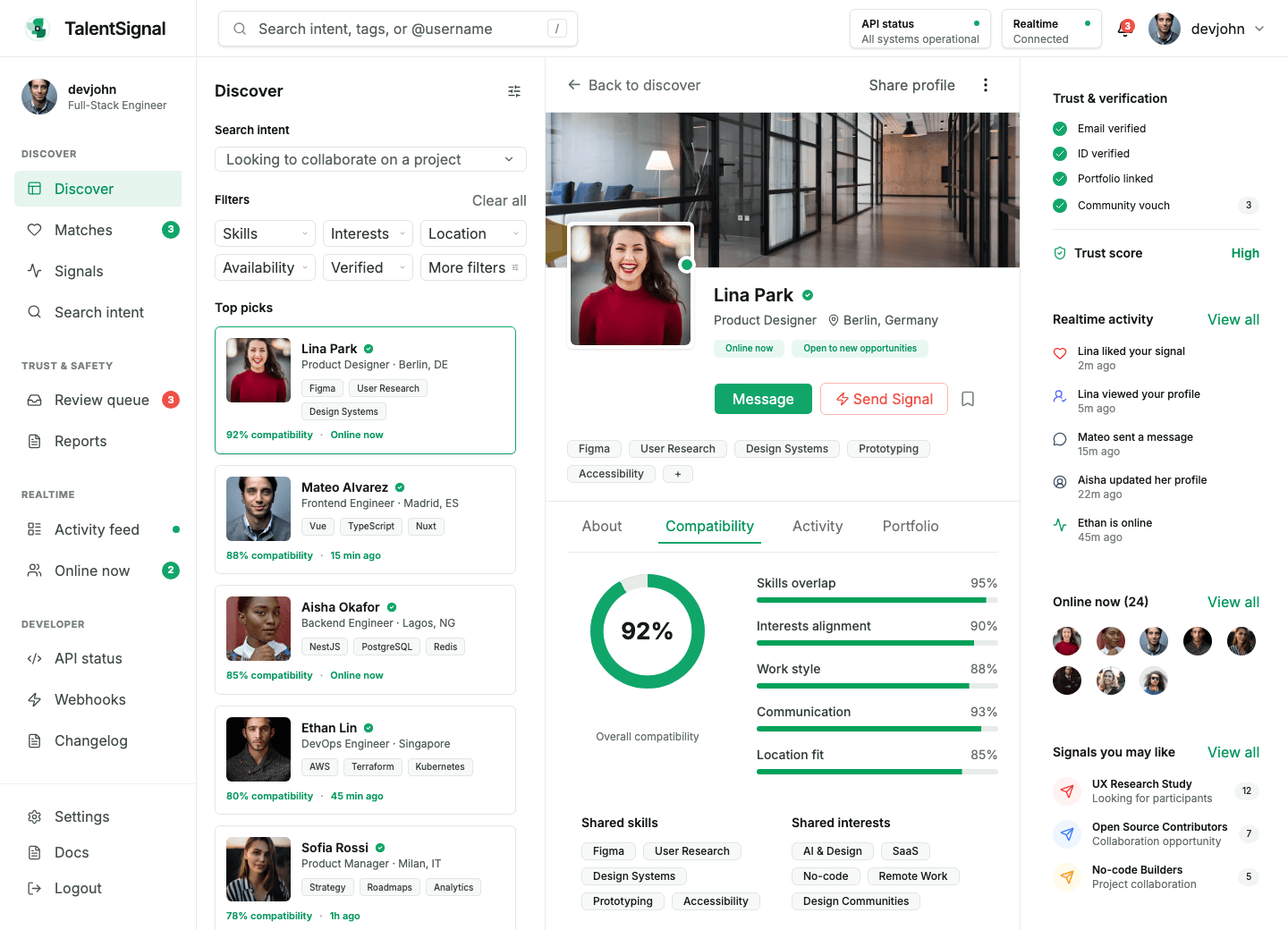Image resolution: width=1288 pixels, height=930 pixels.
Task: Click Clear all filters
Action: click(499, 200)
